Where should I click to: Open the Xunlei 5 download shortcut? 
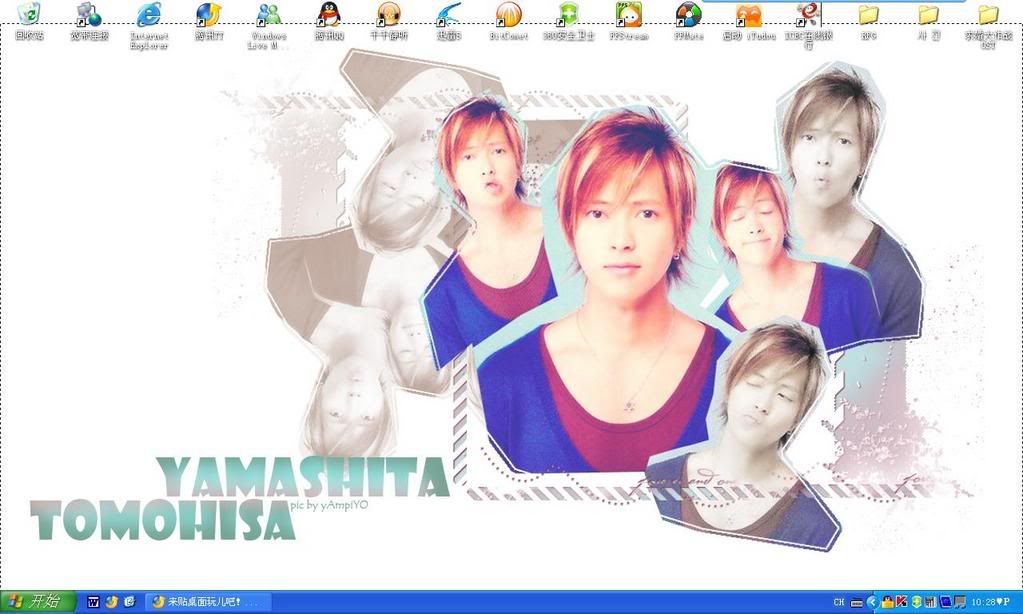(448, 15)
